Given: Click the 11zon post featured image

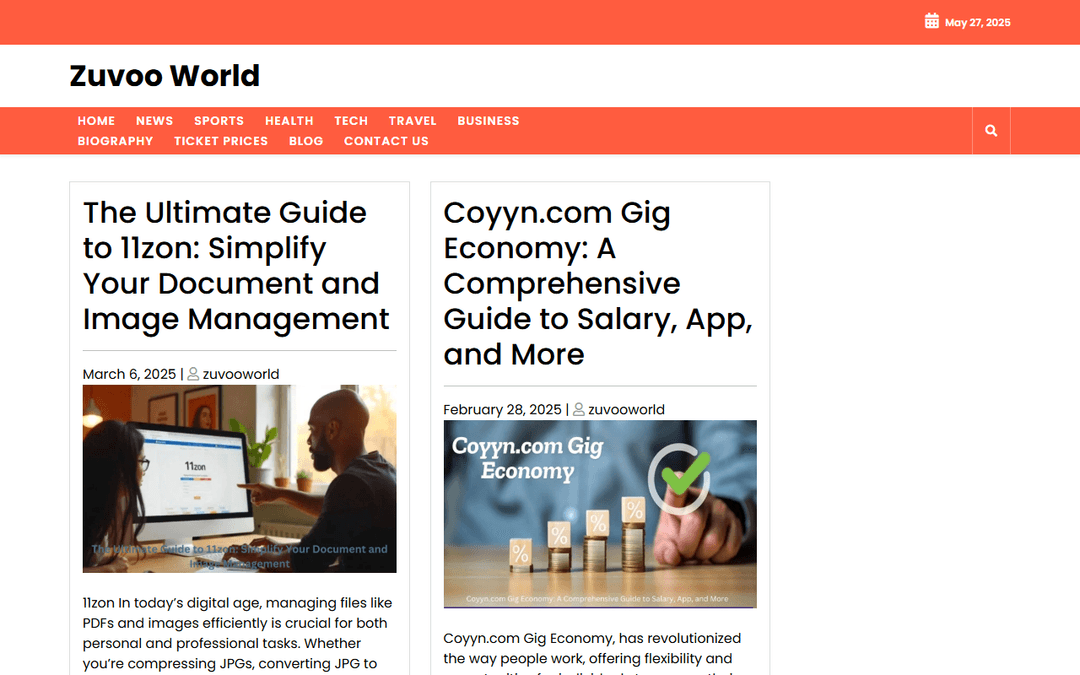Looking at the screenshot, I should click(240, 479).
